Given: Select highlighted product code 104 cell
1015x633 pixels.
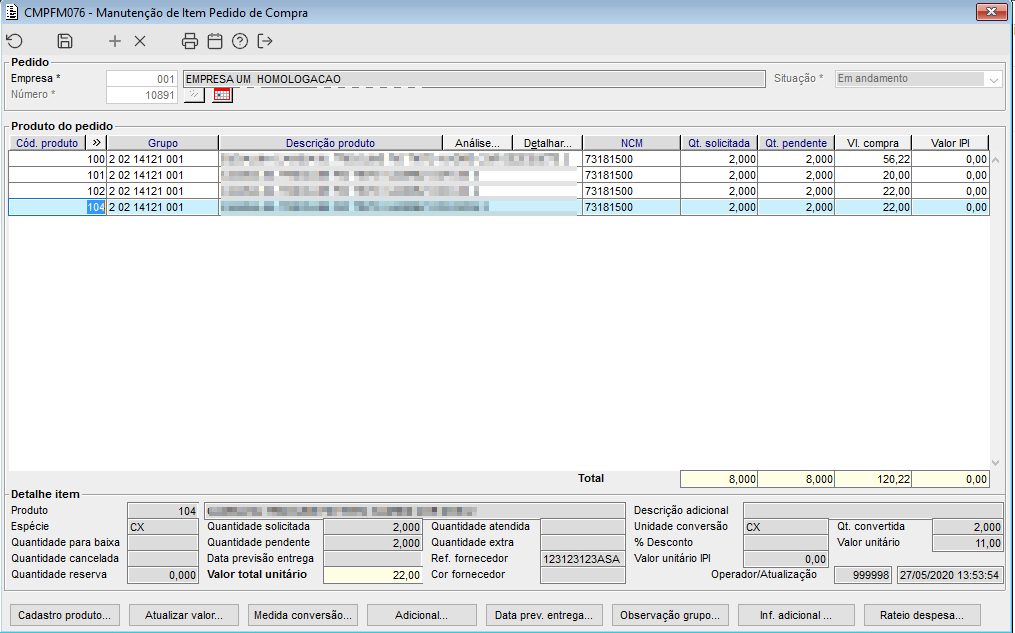Looking at the screenshot, I should pyautogui.click(x=57, y=207).
